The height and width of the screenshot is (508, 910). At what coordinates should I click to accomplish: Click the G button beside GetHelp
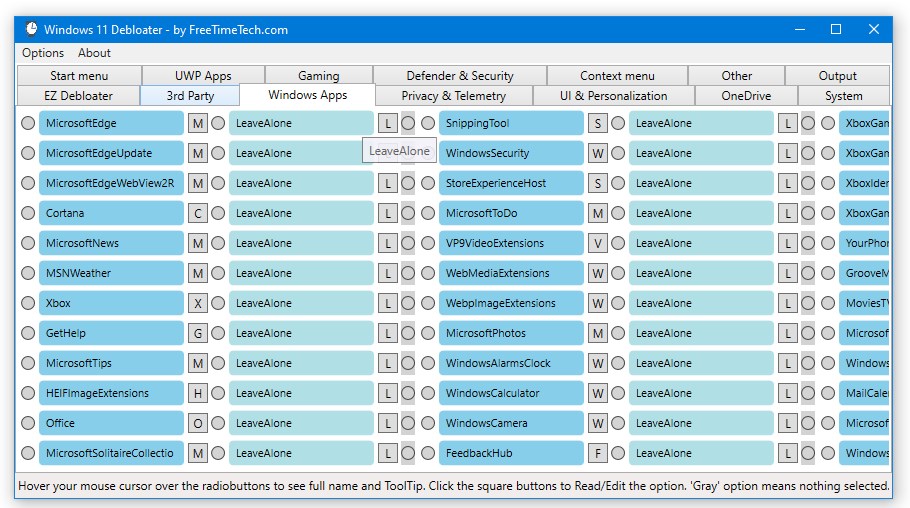coord(198,333)
